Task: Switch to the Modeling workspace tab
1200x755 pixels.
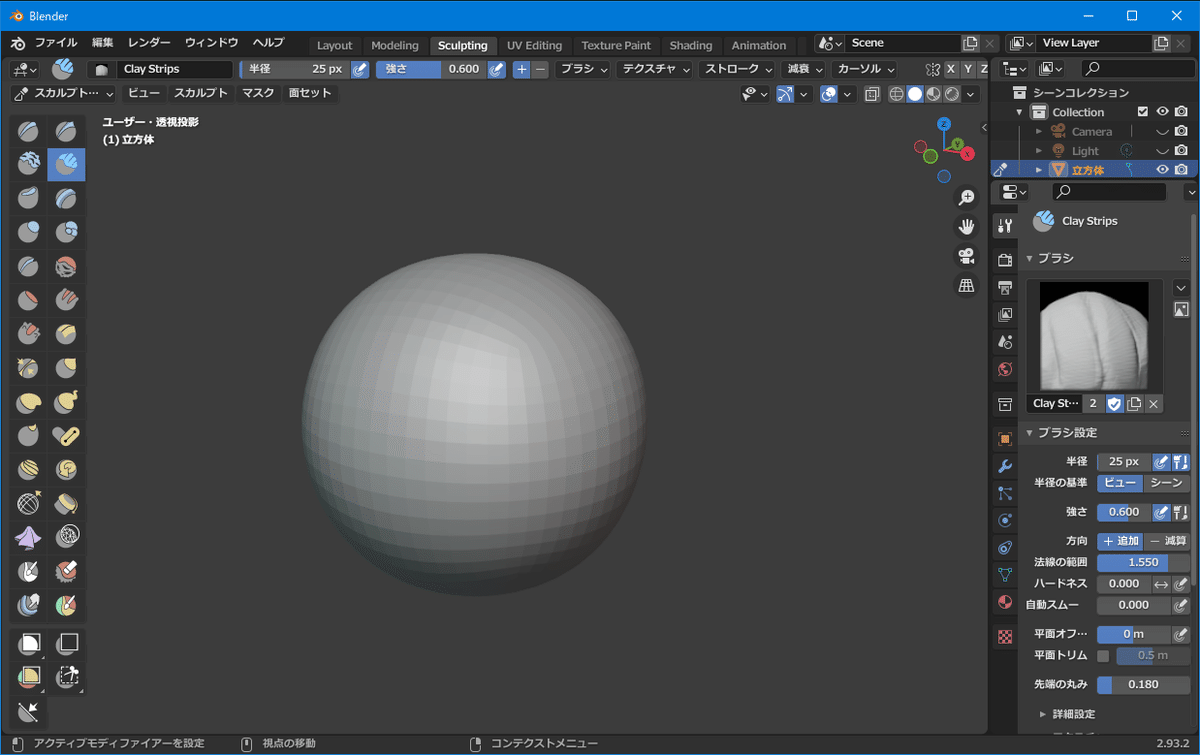Action: pos(395,45)
